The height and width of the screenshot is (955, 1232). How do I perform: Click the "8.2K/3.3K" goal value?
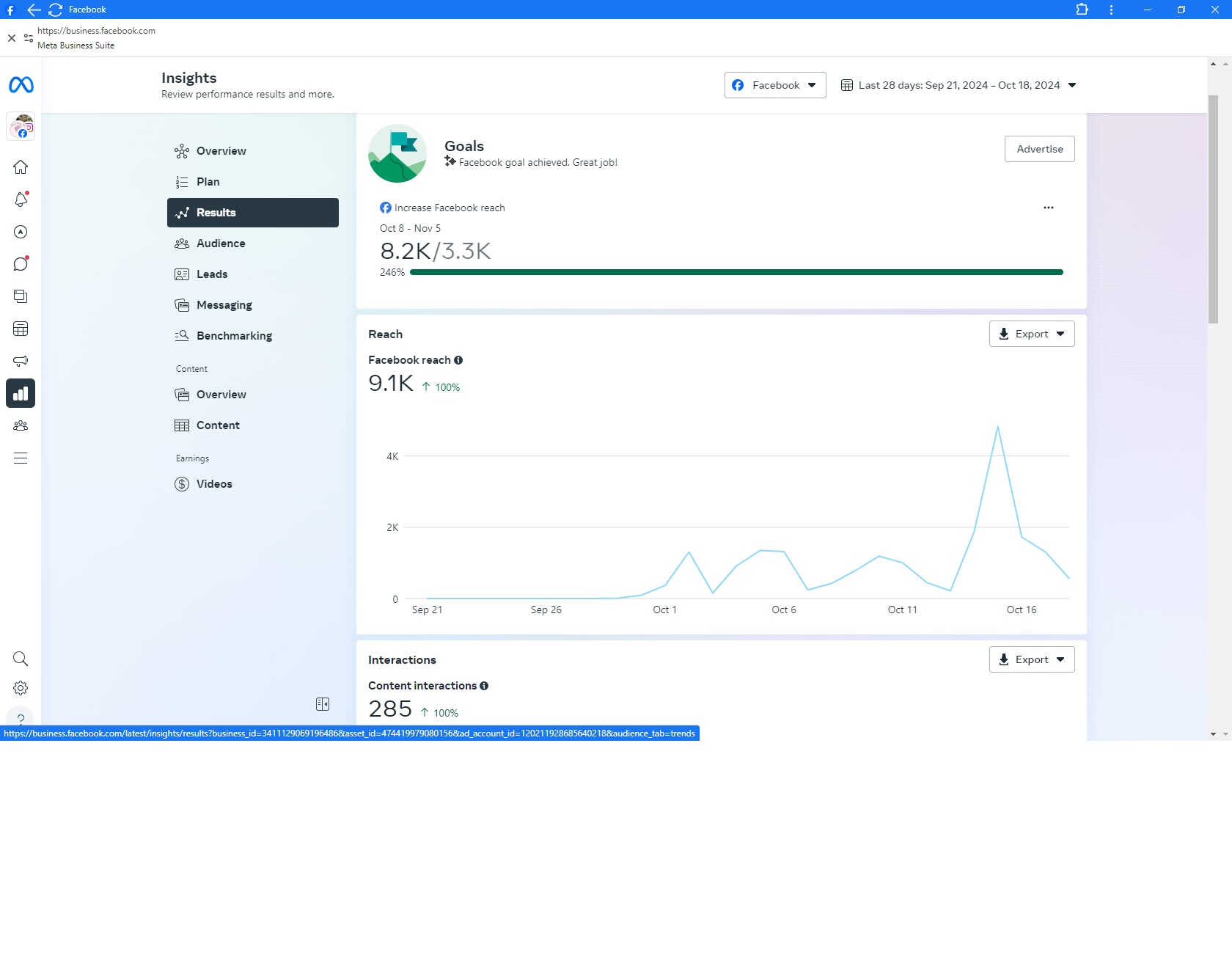pos(436,251)
